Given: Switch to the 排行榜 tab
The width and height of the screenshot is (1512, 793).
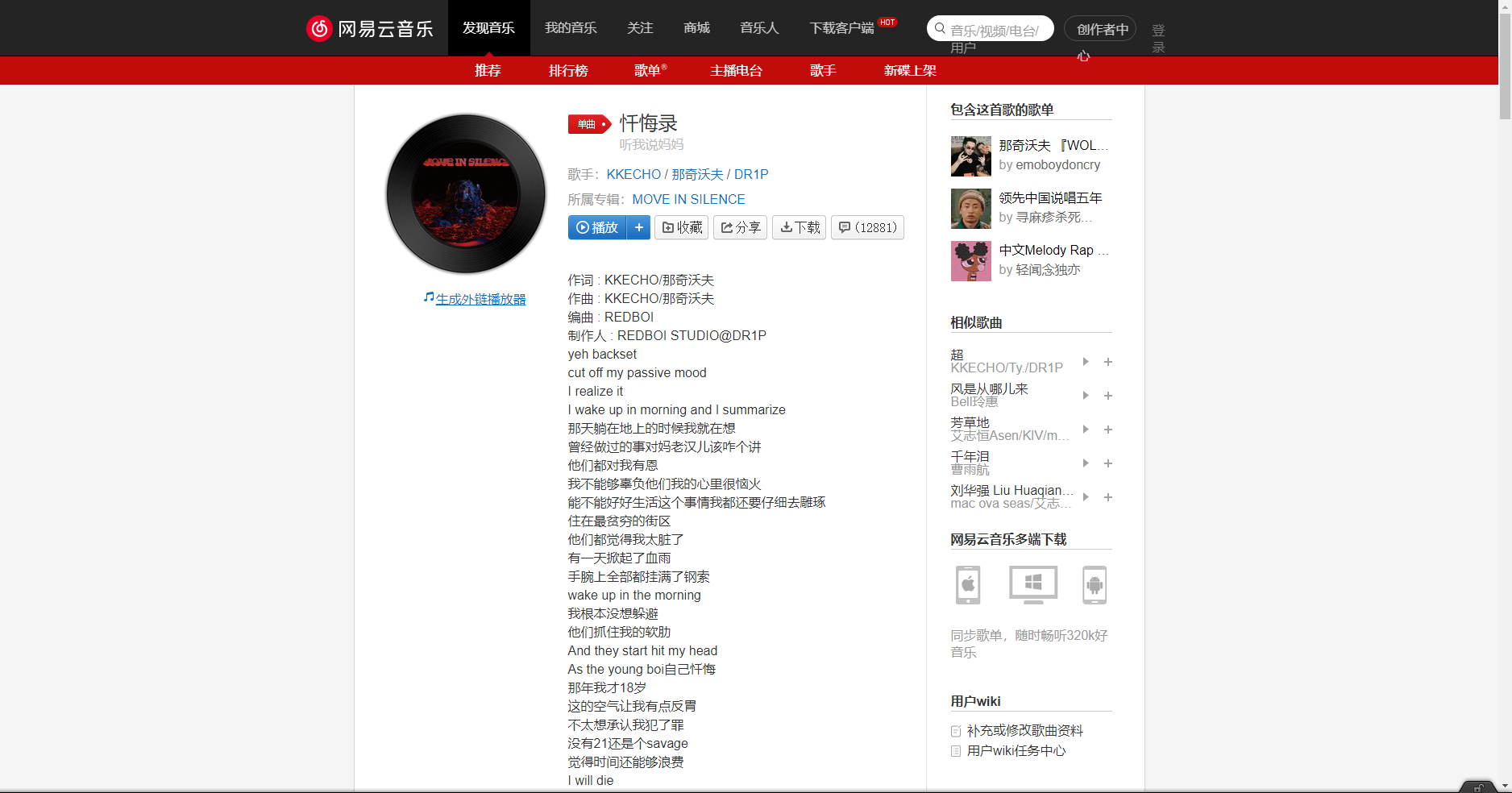Looking at the screenshot, I should [x=569, y=70].
